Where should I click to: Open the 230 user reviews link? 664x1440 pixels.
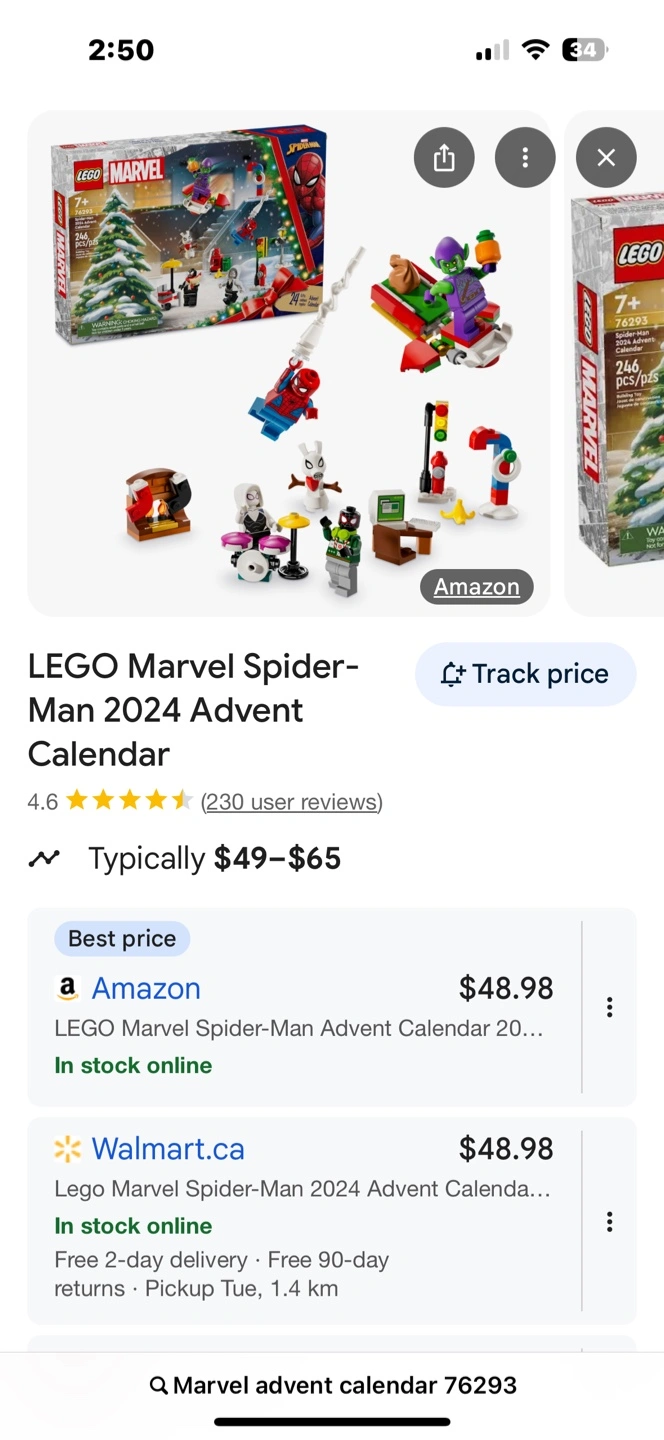click(292, 802)
